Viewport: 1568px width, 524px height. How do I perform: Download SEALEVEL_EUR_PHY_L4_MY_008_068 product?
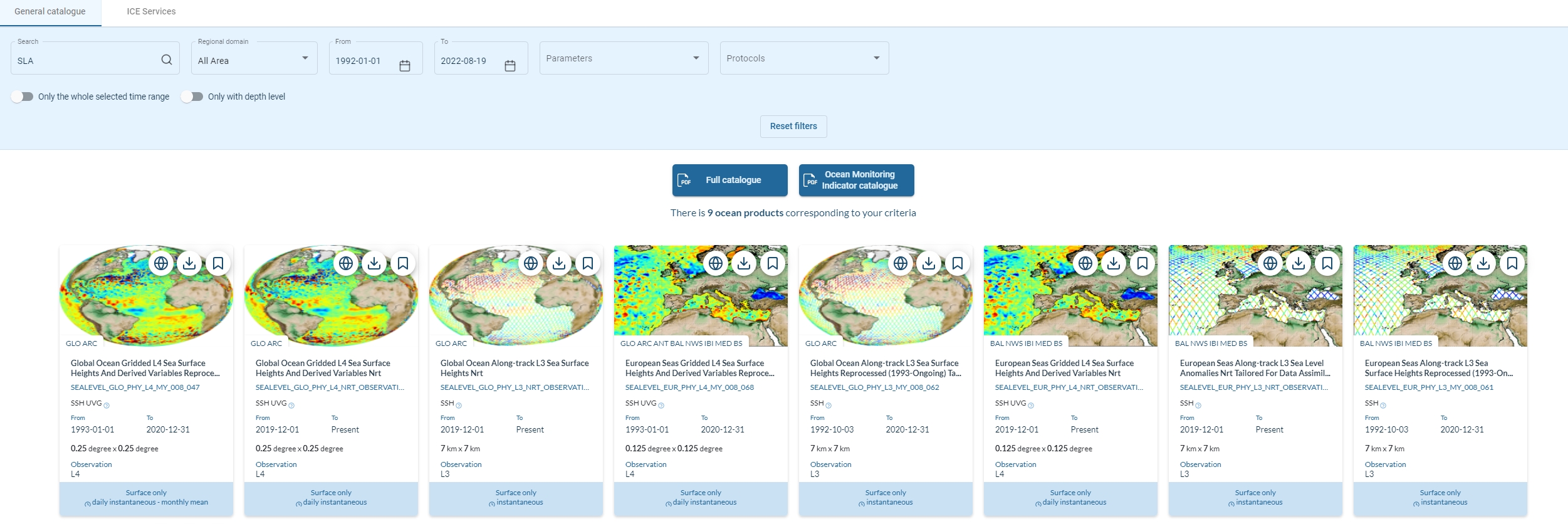(x=744, y=263)
